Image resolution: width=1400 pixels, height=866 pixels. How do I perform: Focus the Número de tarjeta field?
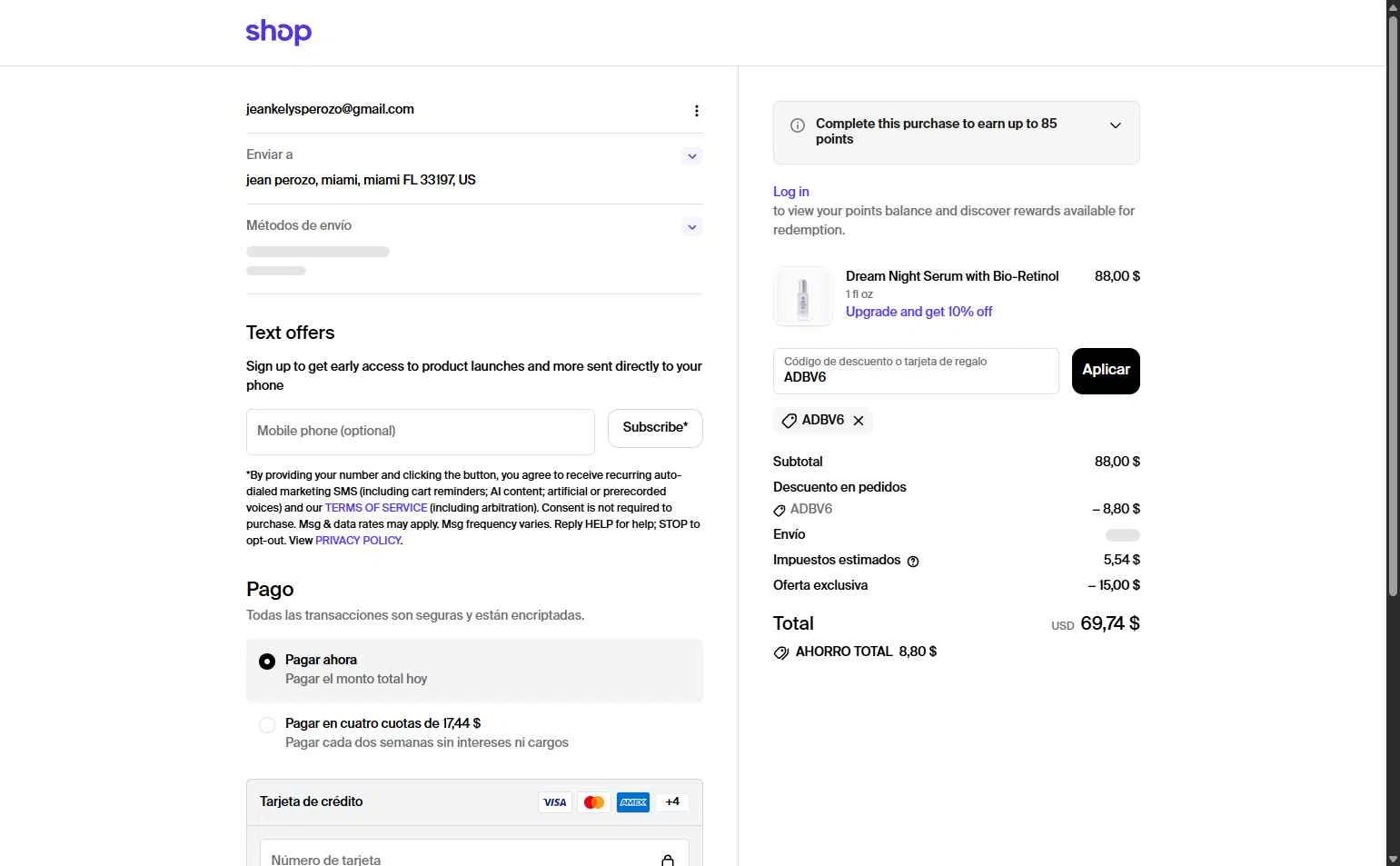(x=474, y=853)
